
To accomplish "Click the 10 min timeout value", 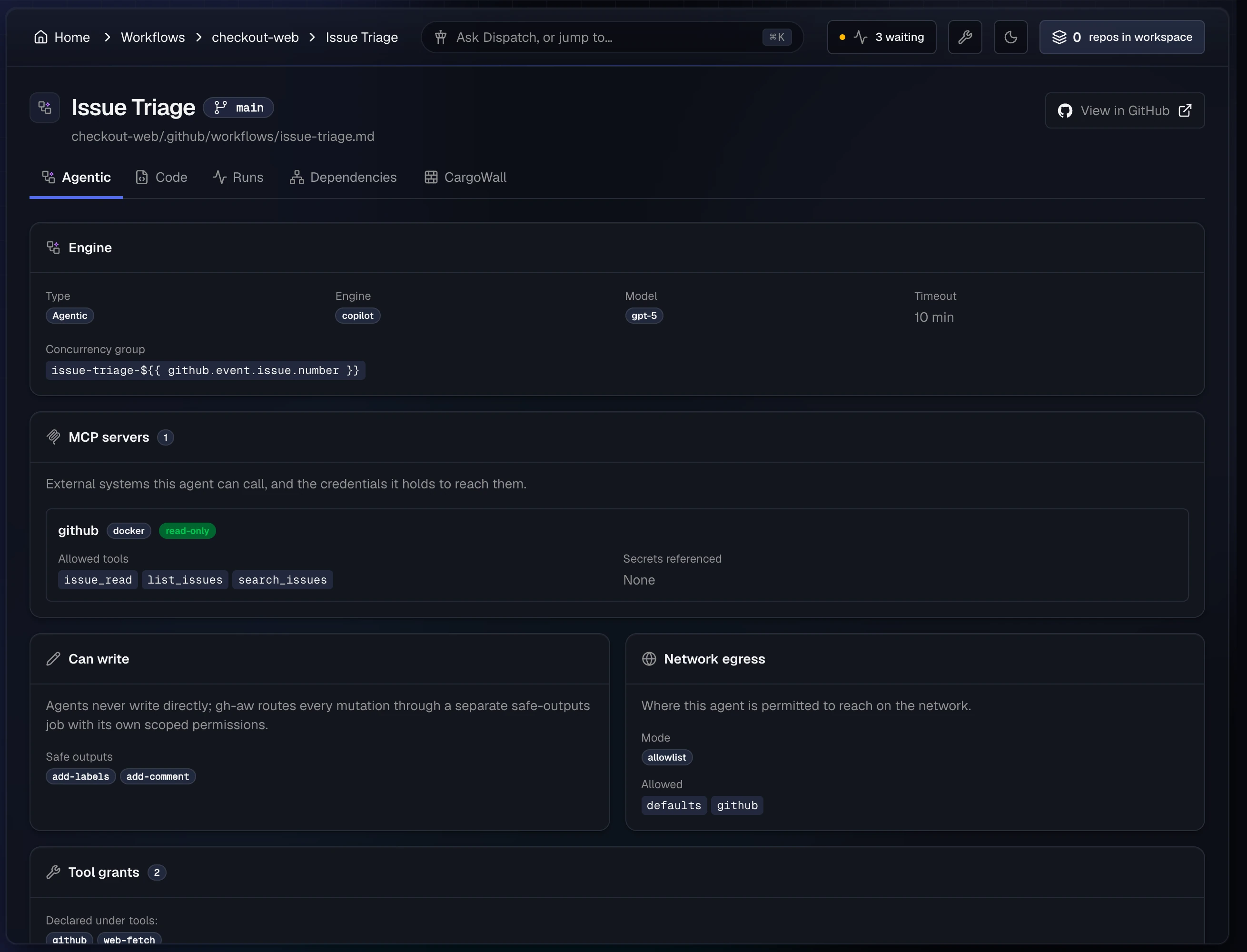I will click(x=934, y=317).
